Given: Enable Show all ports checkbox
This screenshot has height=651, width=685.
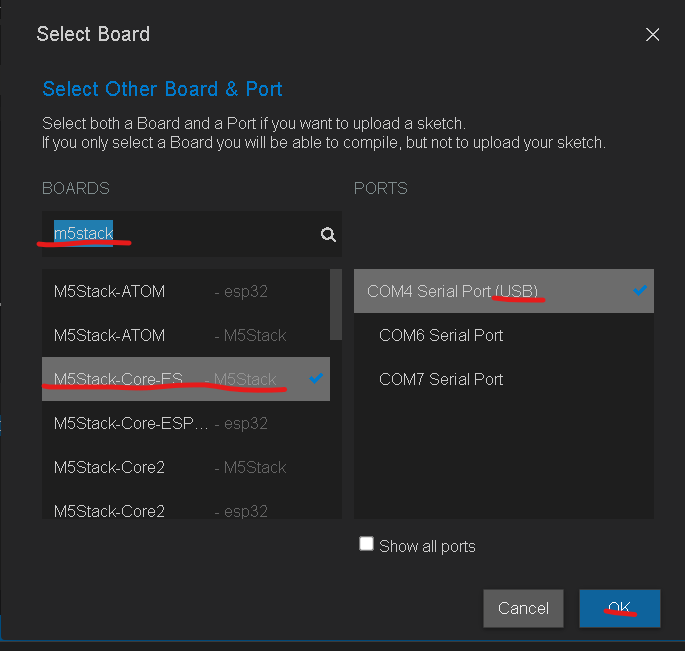Looking at the screenshot, I should (366, 544).
